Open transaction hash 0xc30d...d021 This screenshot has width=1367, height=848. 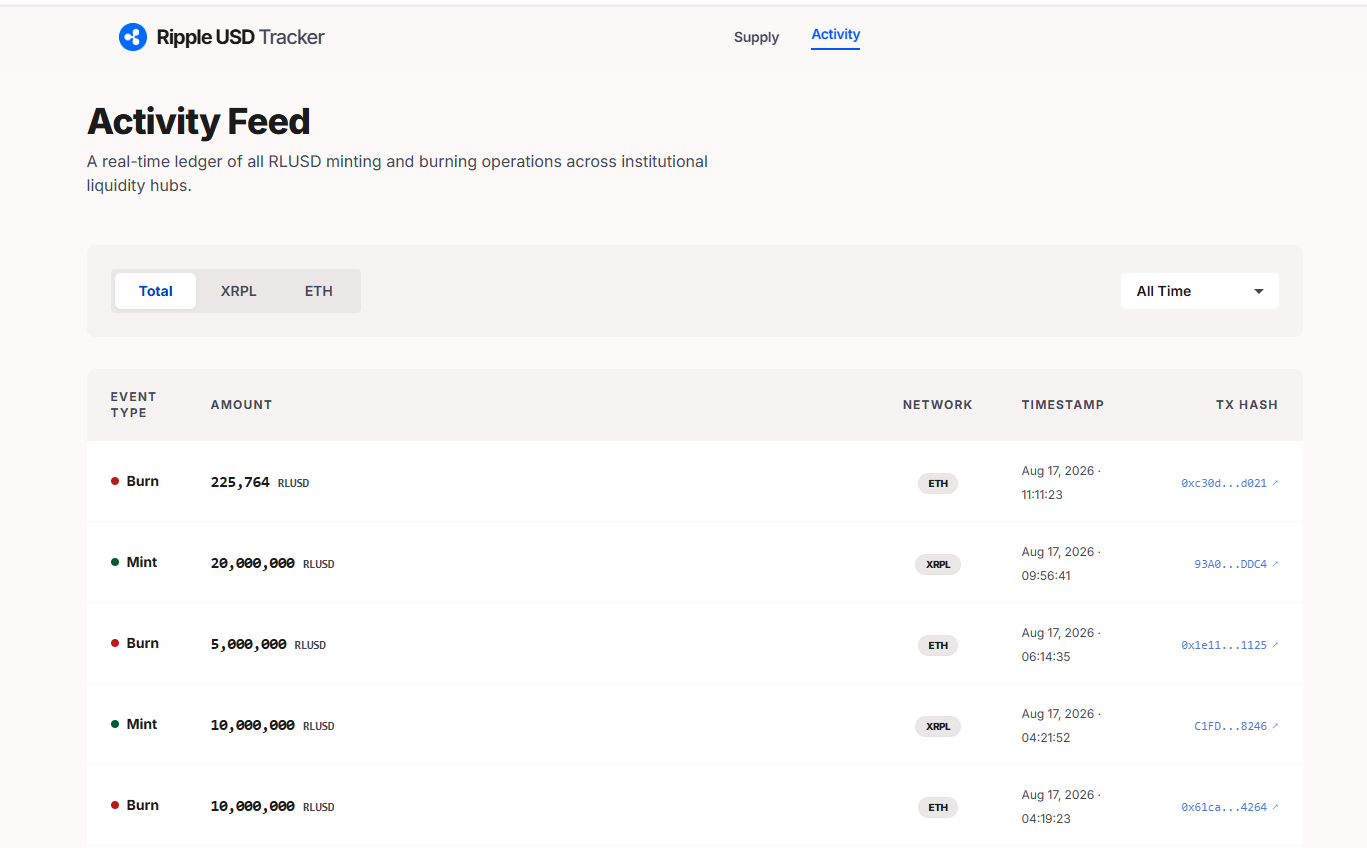[1224, 483]
